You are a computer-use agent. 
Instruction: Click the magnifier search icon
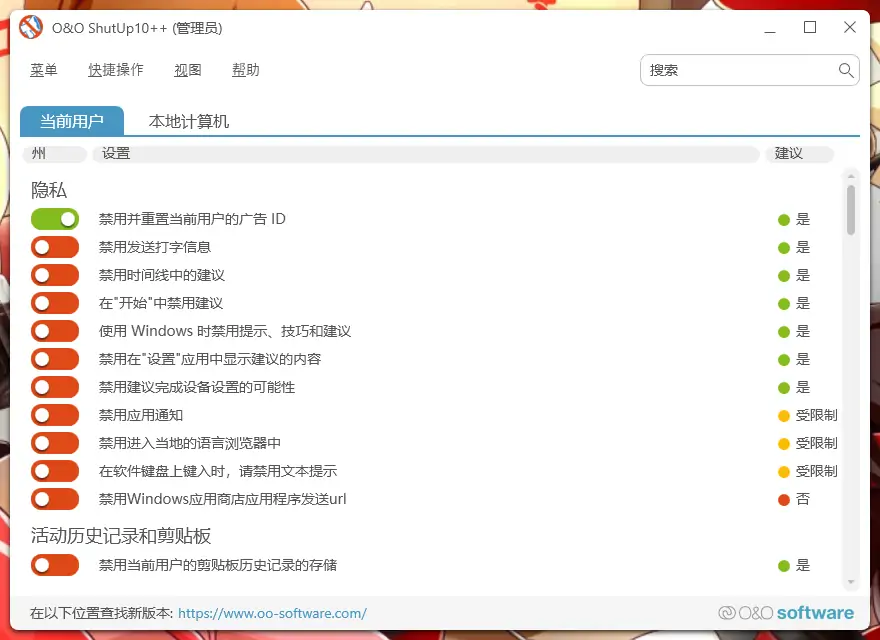pos(846,70)
